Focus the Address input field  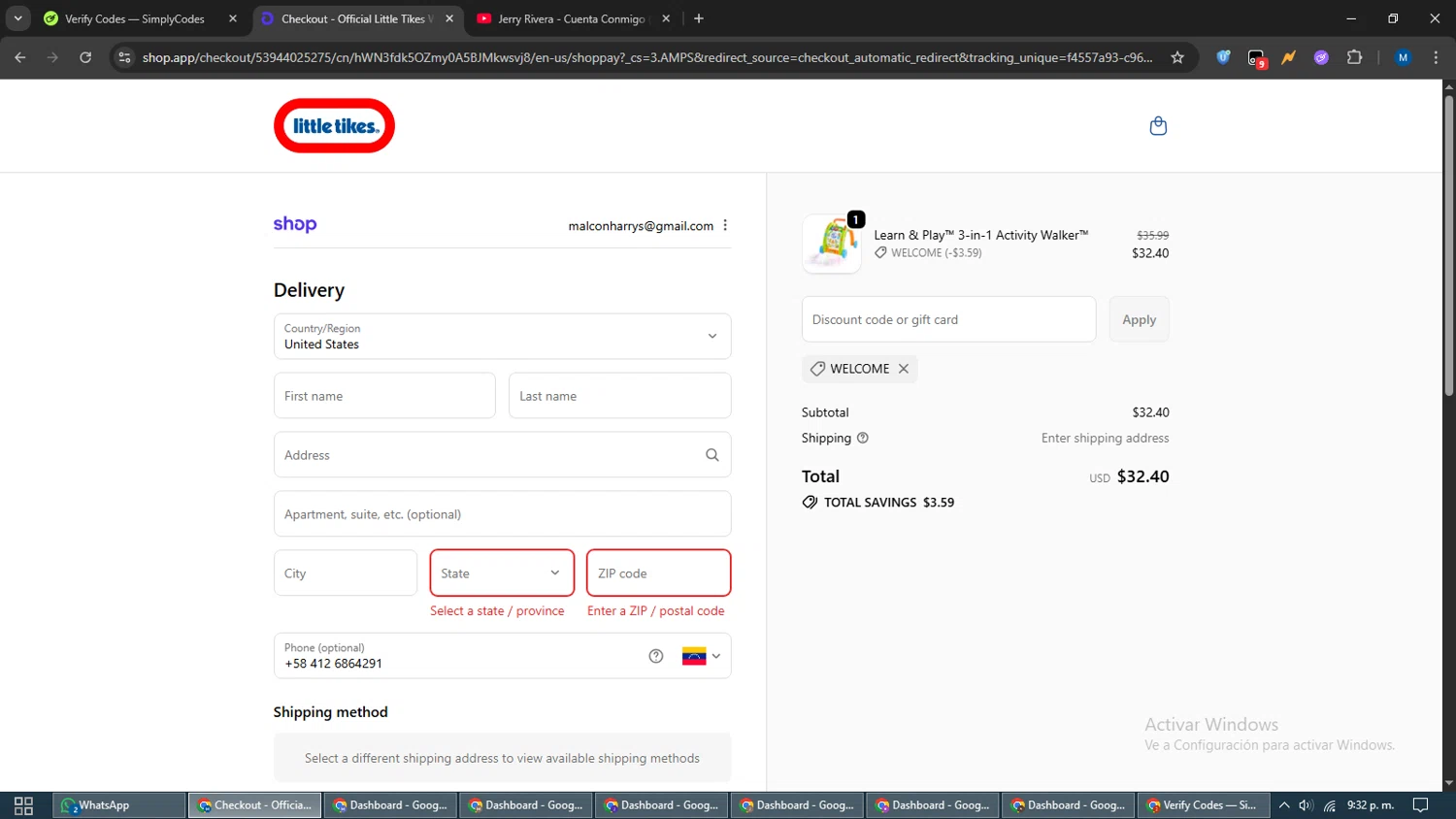coord(502,455)
